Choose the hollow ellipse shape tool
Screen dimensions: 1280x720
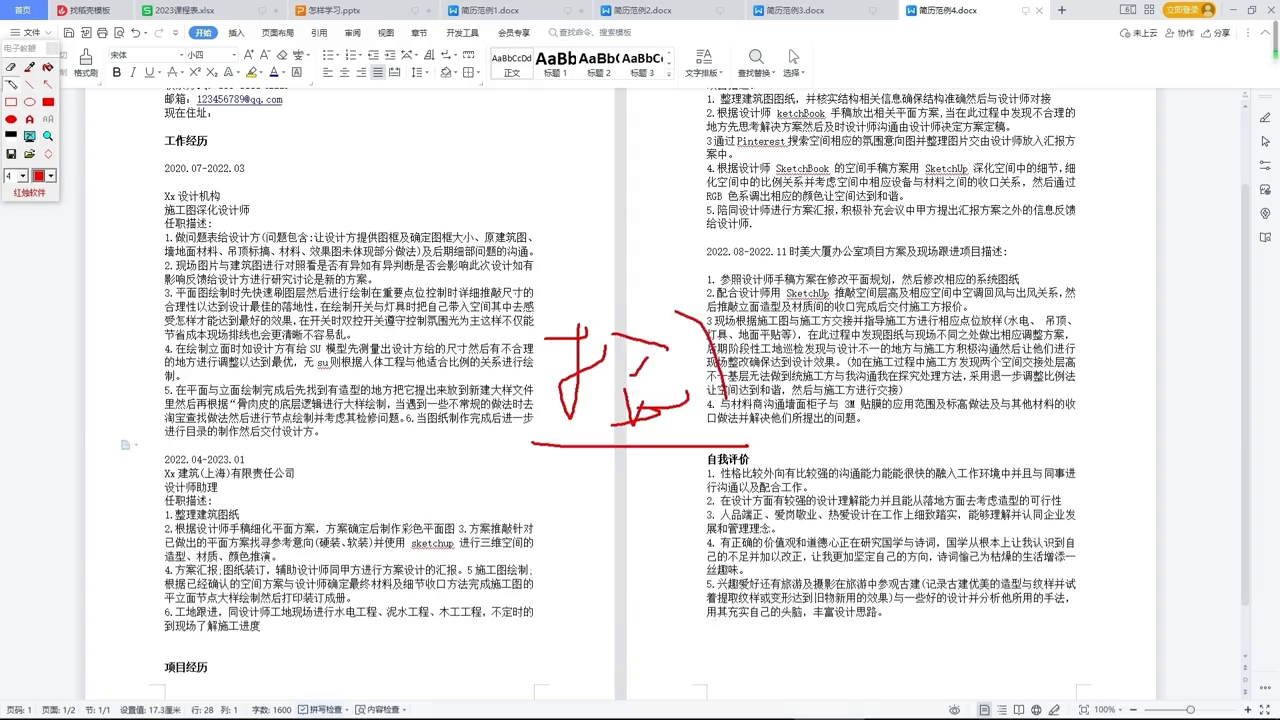click(x=30, y=102)
